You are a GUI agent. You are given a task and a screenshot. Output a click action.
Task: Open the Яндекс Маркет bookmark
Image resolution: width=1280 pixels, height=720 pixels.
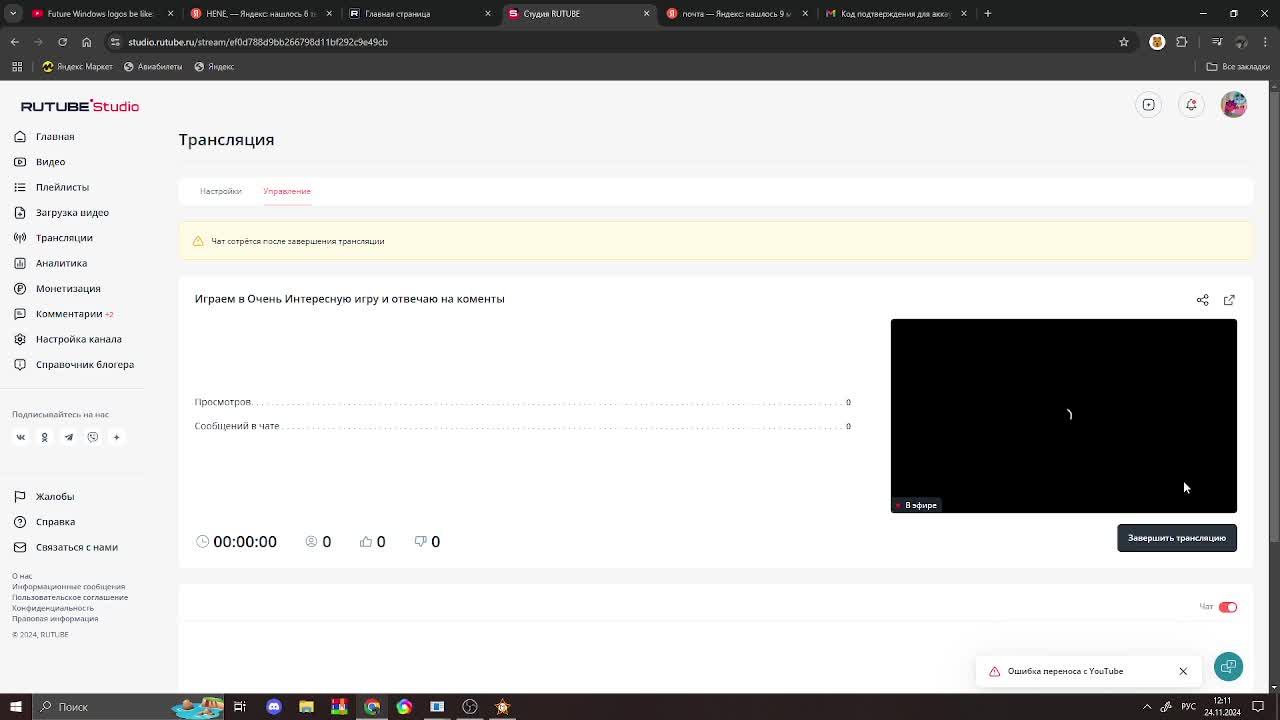77,67
